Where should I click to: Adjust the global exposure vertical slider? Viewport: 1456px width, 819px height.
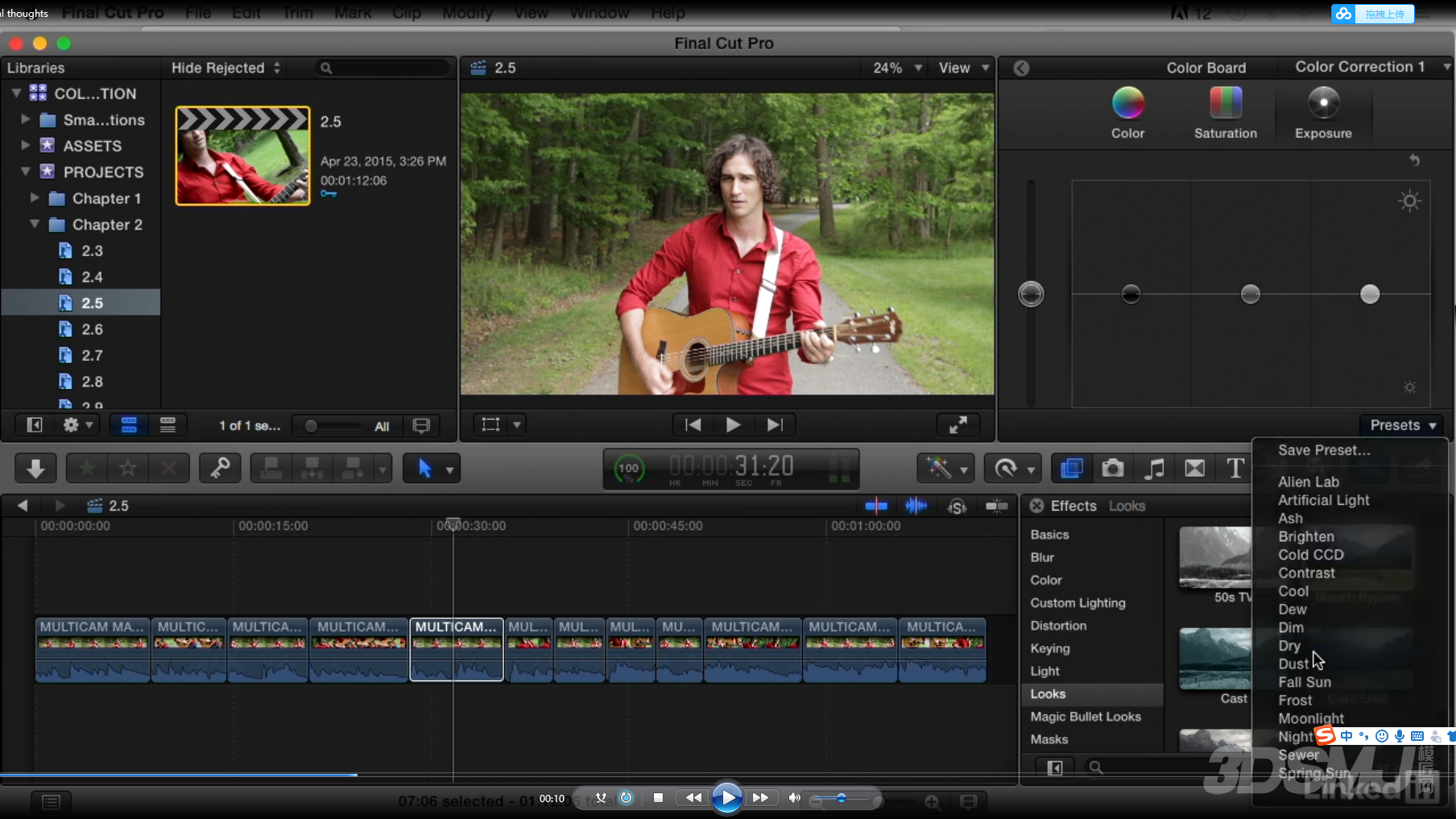pyautogui.click(x=1031, y=294)
